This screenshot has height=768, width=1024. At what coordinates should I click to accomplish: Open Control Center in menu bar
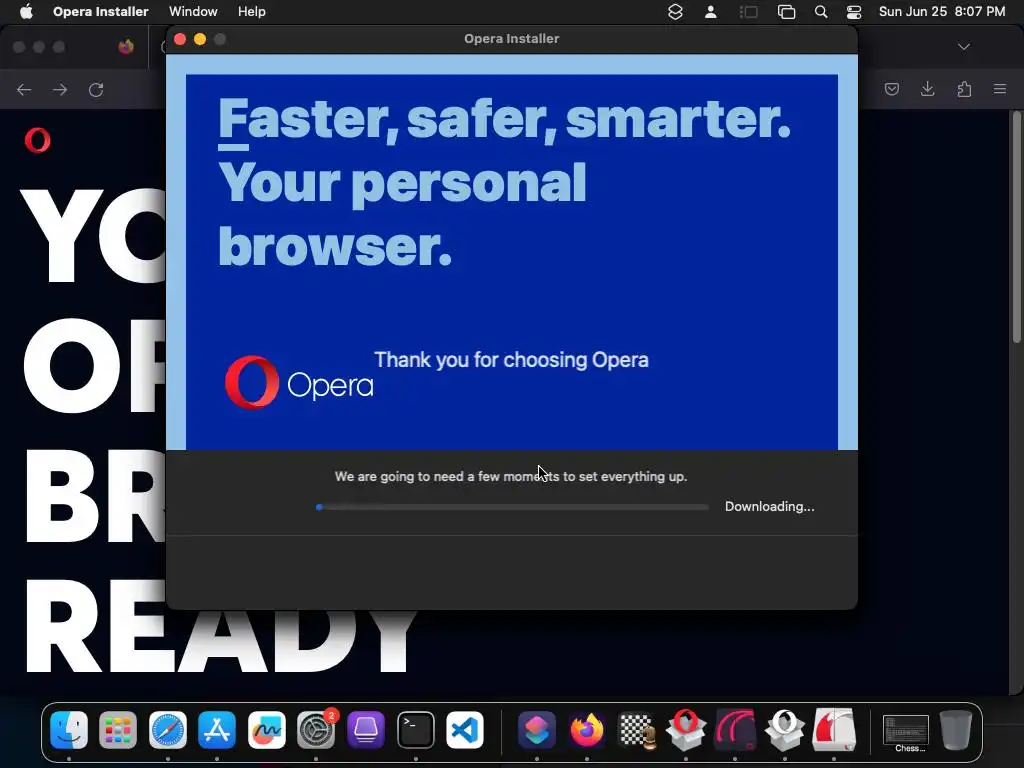click(x=854, y=12)
